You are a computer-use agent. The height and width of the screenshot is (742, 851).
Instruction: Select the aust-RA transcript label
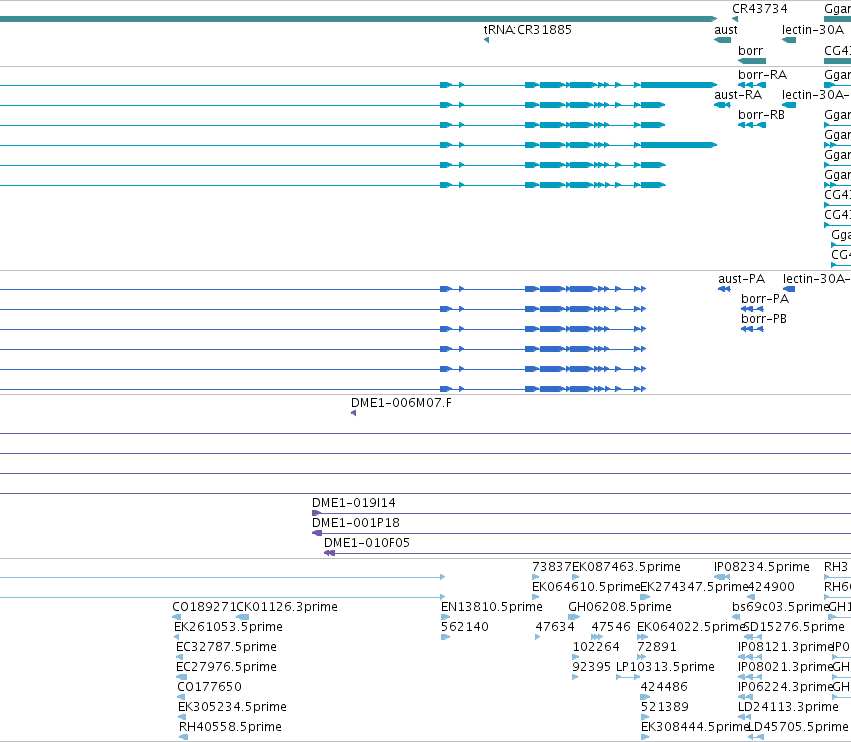738,95
